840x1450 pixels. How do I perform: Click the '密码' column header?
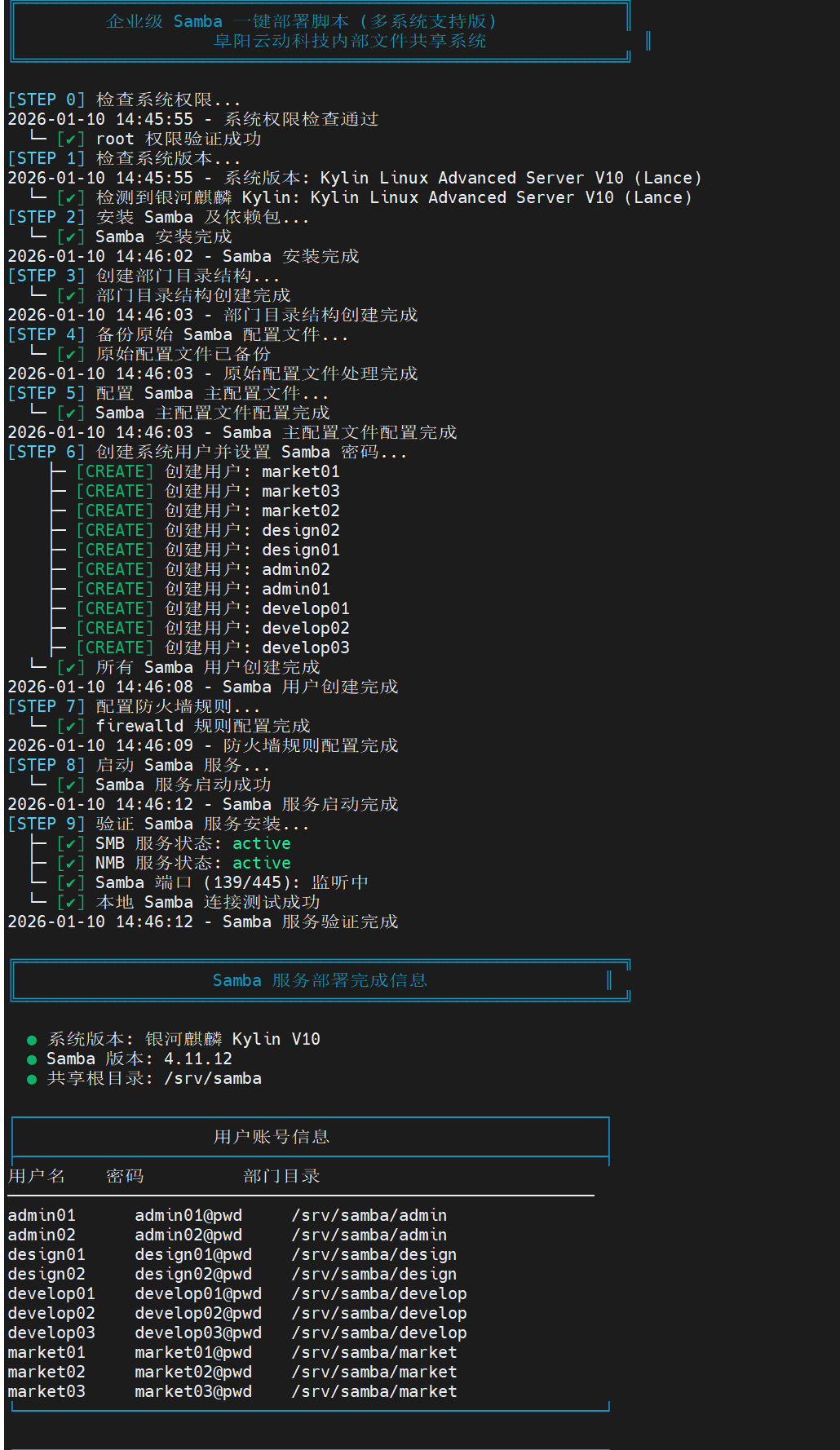tap(125, 1176)
